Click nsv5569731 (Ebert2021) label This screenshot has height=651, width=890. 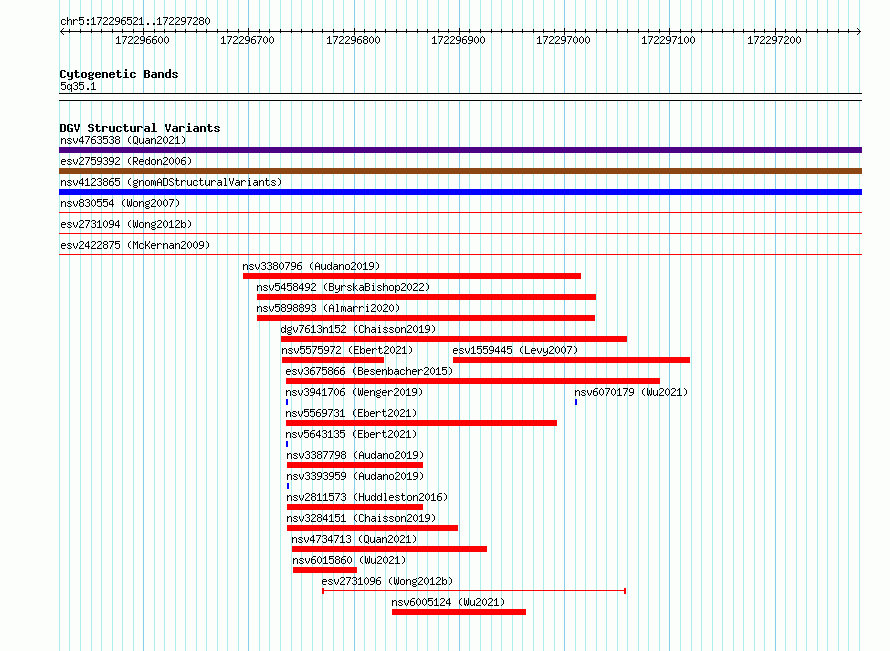click(351, 413)
